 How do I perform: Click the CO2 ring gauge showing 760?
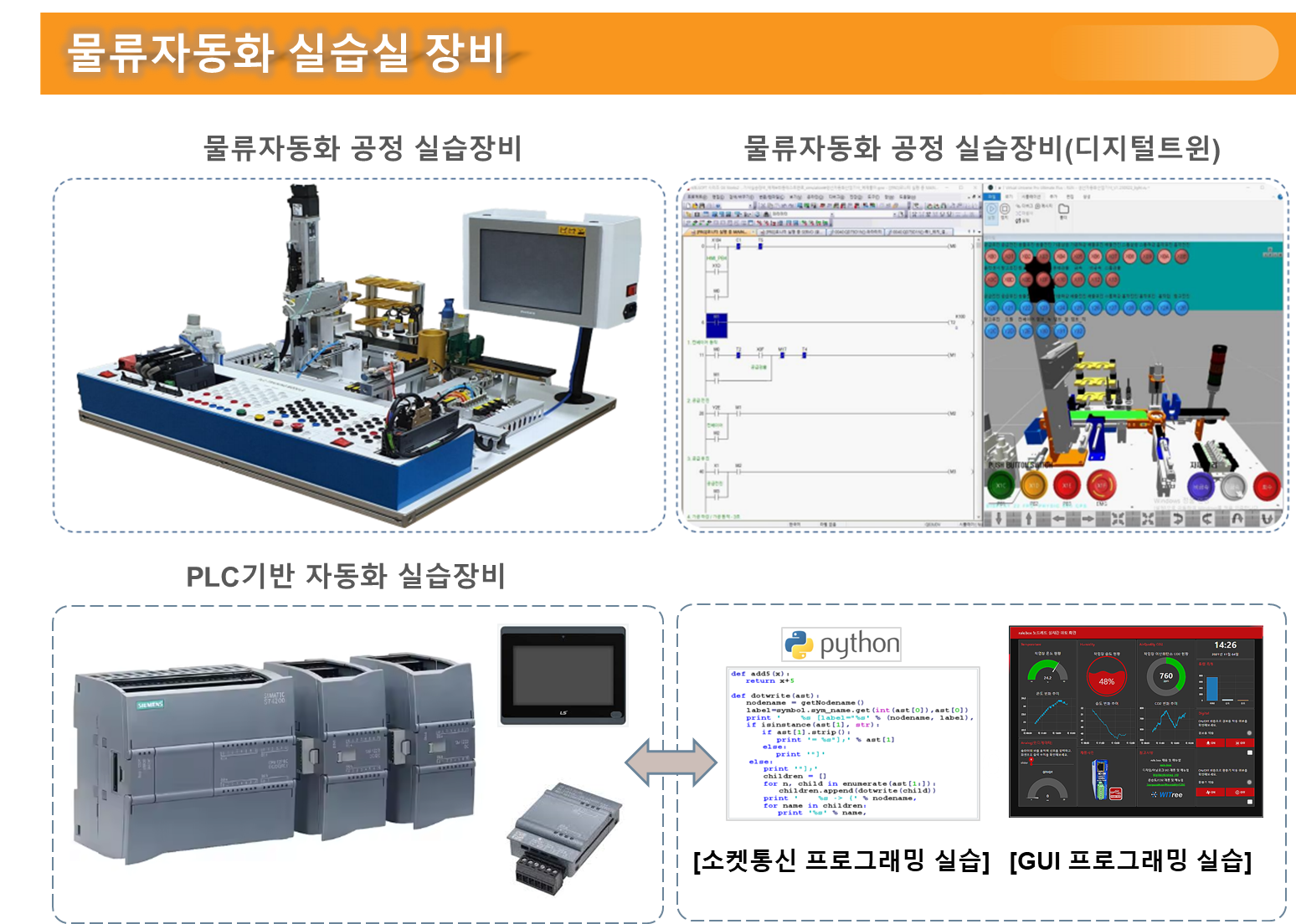tap(1166, 676)
